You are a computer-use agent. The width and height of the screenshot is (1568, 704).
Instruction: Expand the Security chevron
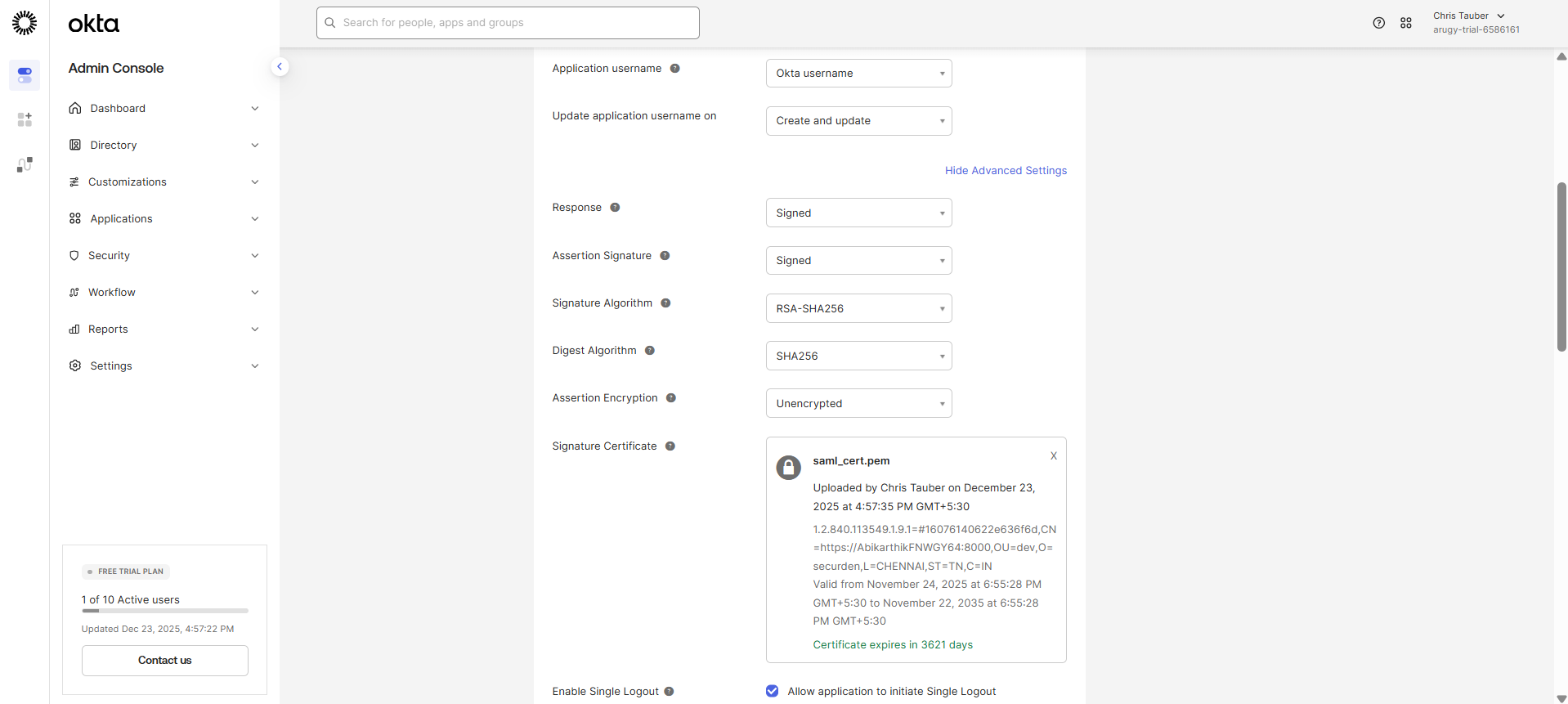[255, 255]
